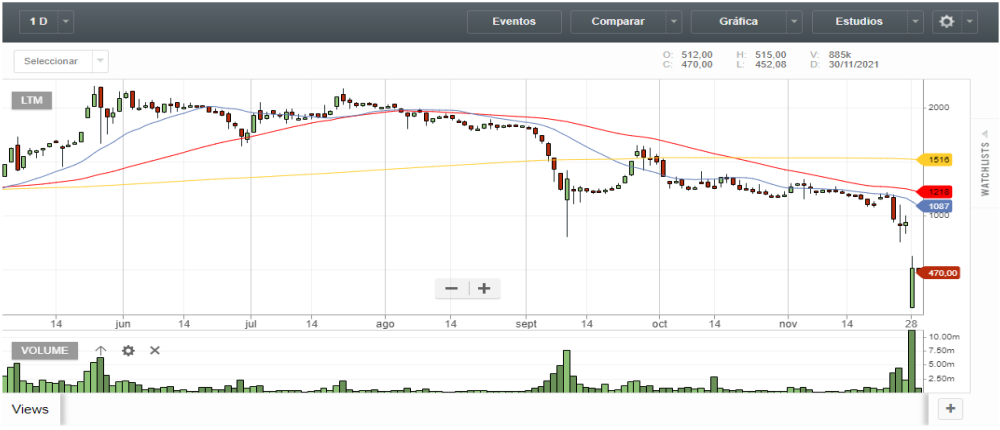1000x430 pixels.
Task: Expand the arrow beside the top settings gear
Action: point(970,22)
